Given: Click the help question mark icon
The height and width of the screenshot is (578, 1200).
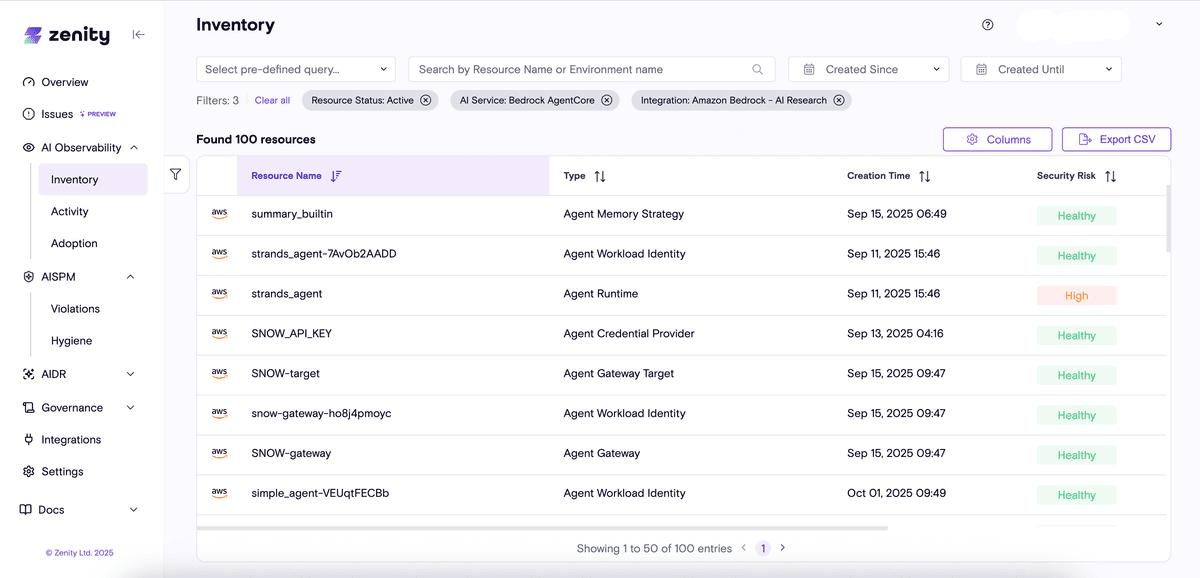Looking at the screenshot, I should (988, 25).
